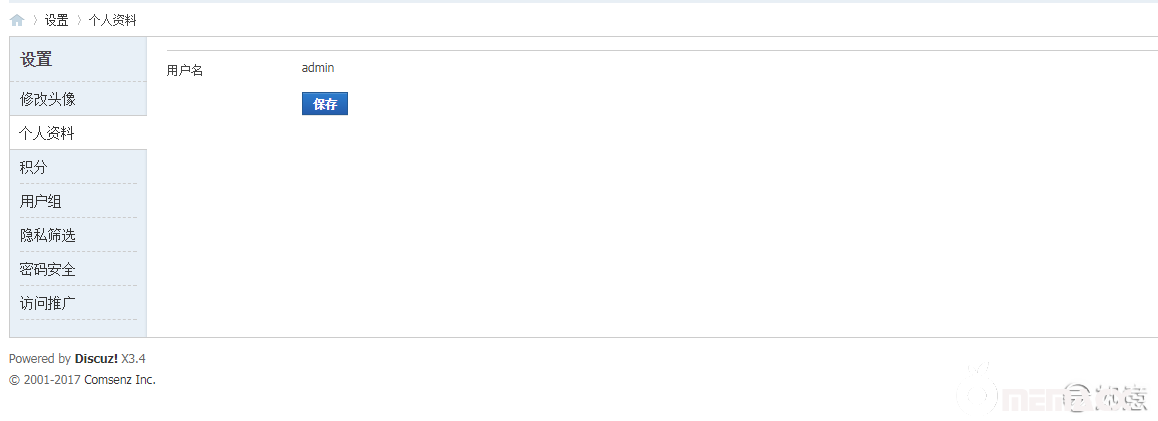Click the "Powered by" footer text
The height and width of the screenshot is (421, 1158).
tap(39, 359)
